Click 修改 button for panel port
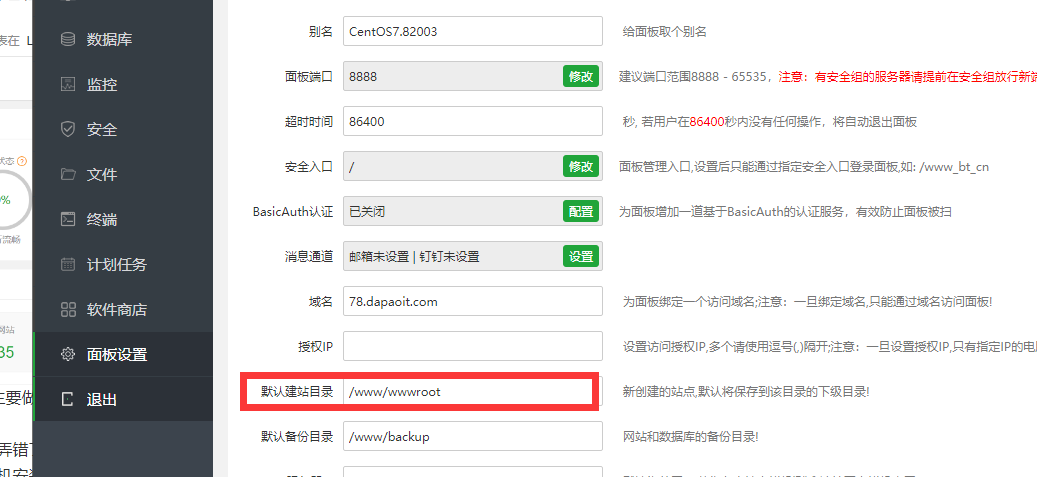Viewport: 1037px width, 477px height. pos(581,76)
